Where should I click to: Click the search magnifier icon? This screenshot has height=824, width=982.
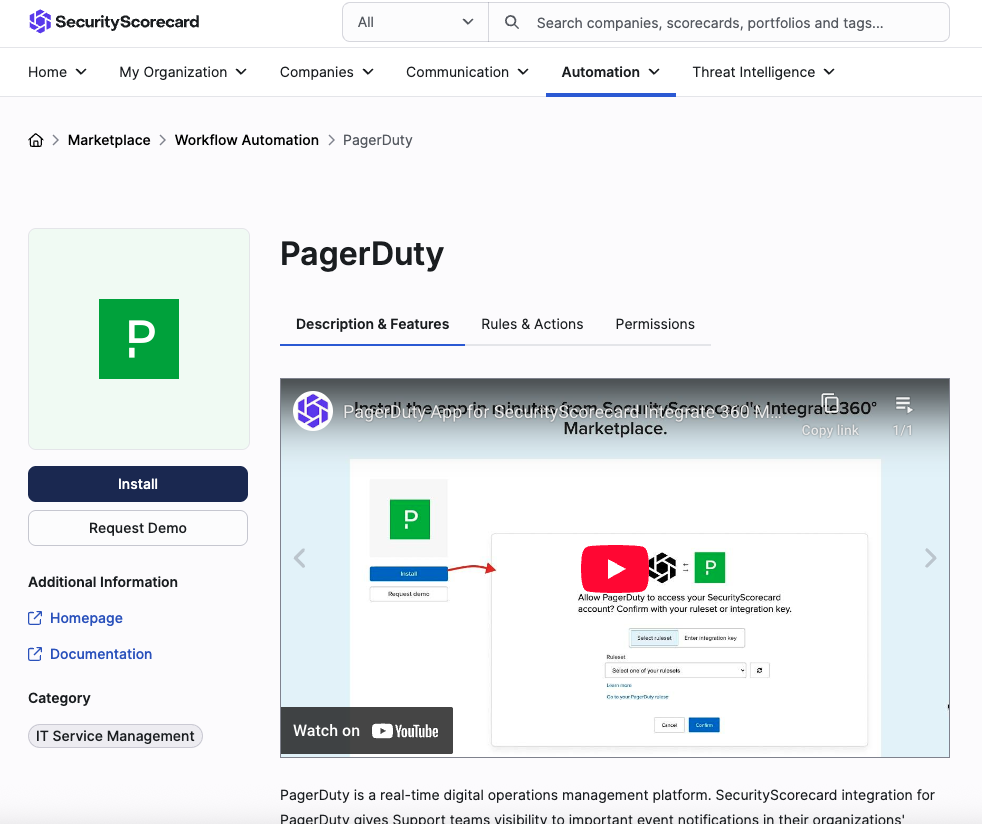click(x=512, y=23)
